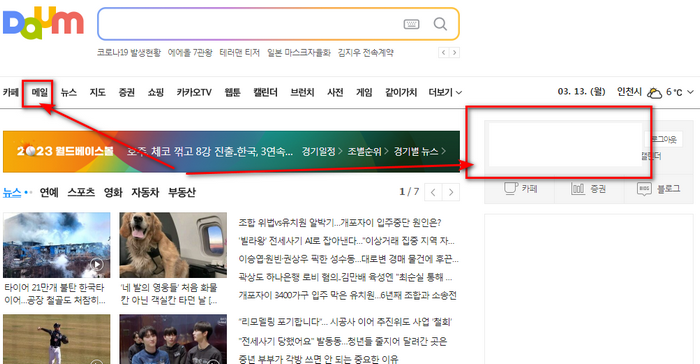
Task: Click the 로그아웃 button
Action: coord(664,139)
